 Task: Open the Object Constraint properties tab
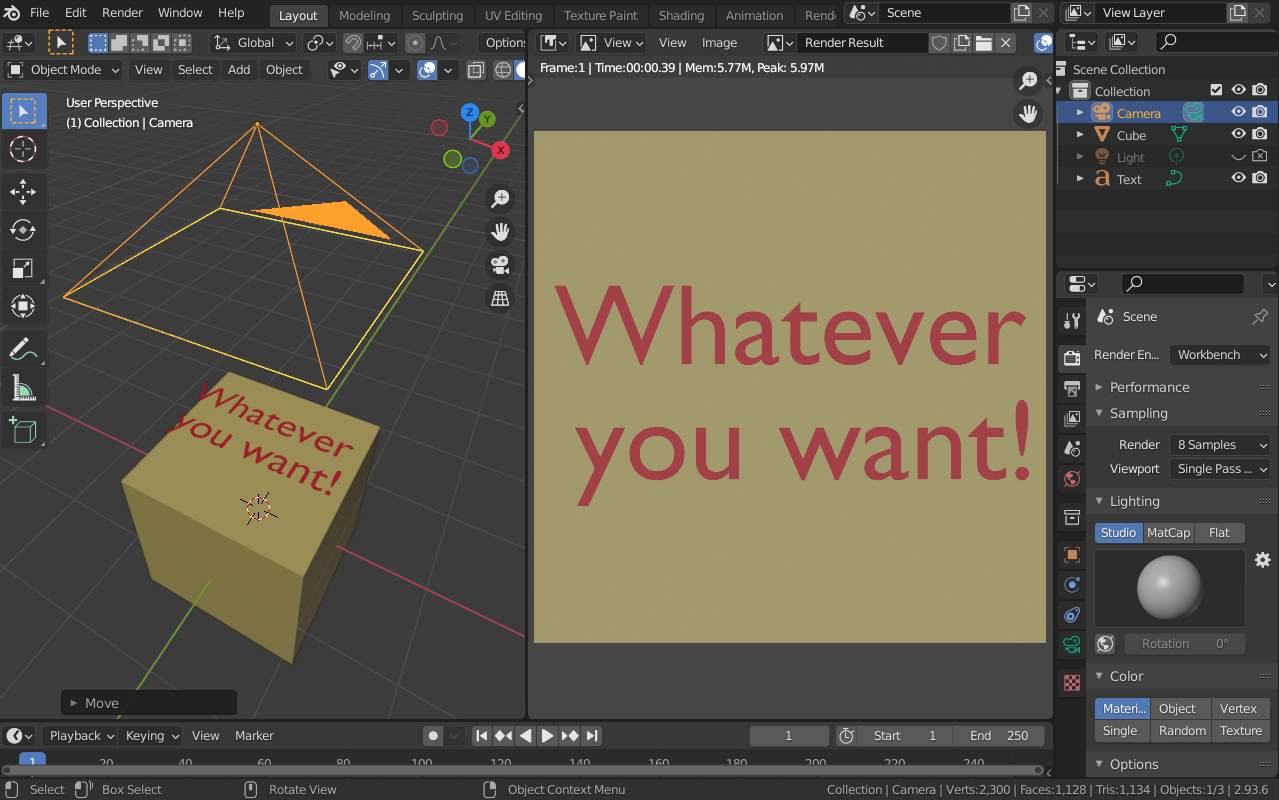pyautogui.click(x=1072, y=614)
